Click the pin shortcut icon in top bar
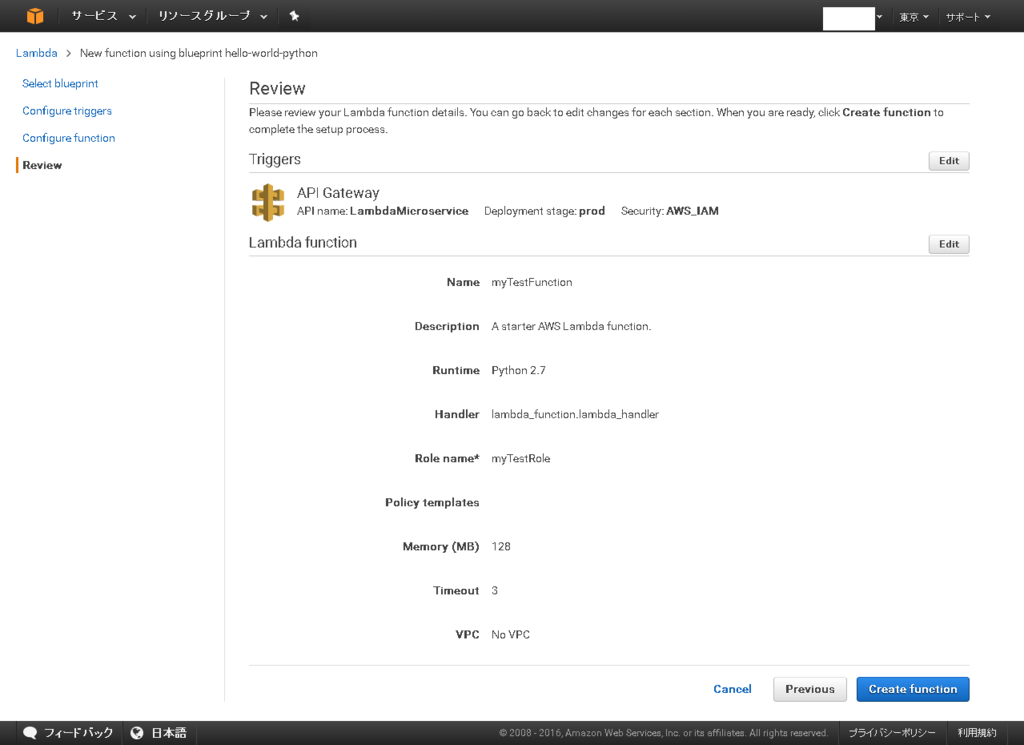The width and height of the screenshot is (1024, 745). click(295, 16)
